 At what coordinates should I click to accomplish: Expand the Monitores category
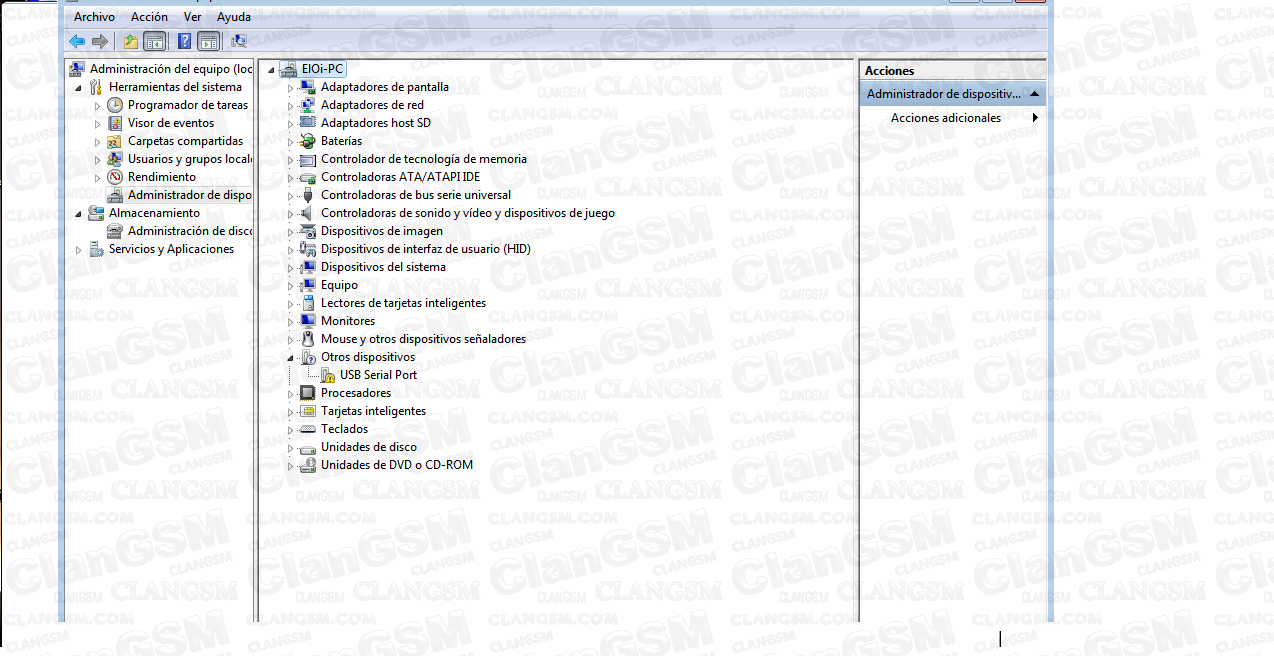coord(292,321)
